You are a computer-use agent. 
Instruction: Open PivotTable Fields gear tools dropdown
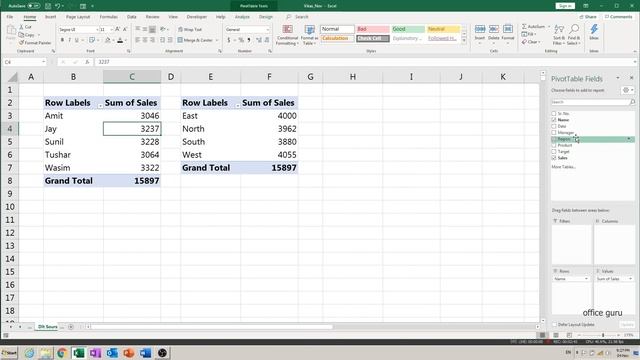point(628,90)
